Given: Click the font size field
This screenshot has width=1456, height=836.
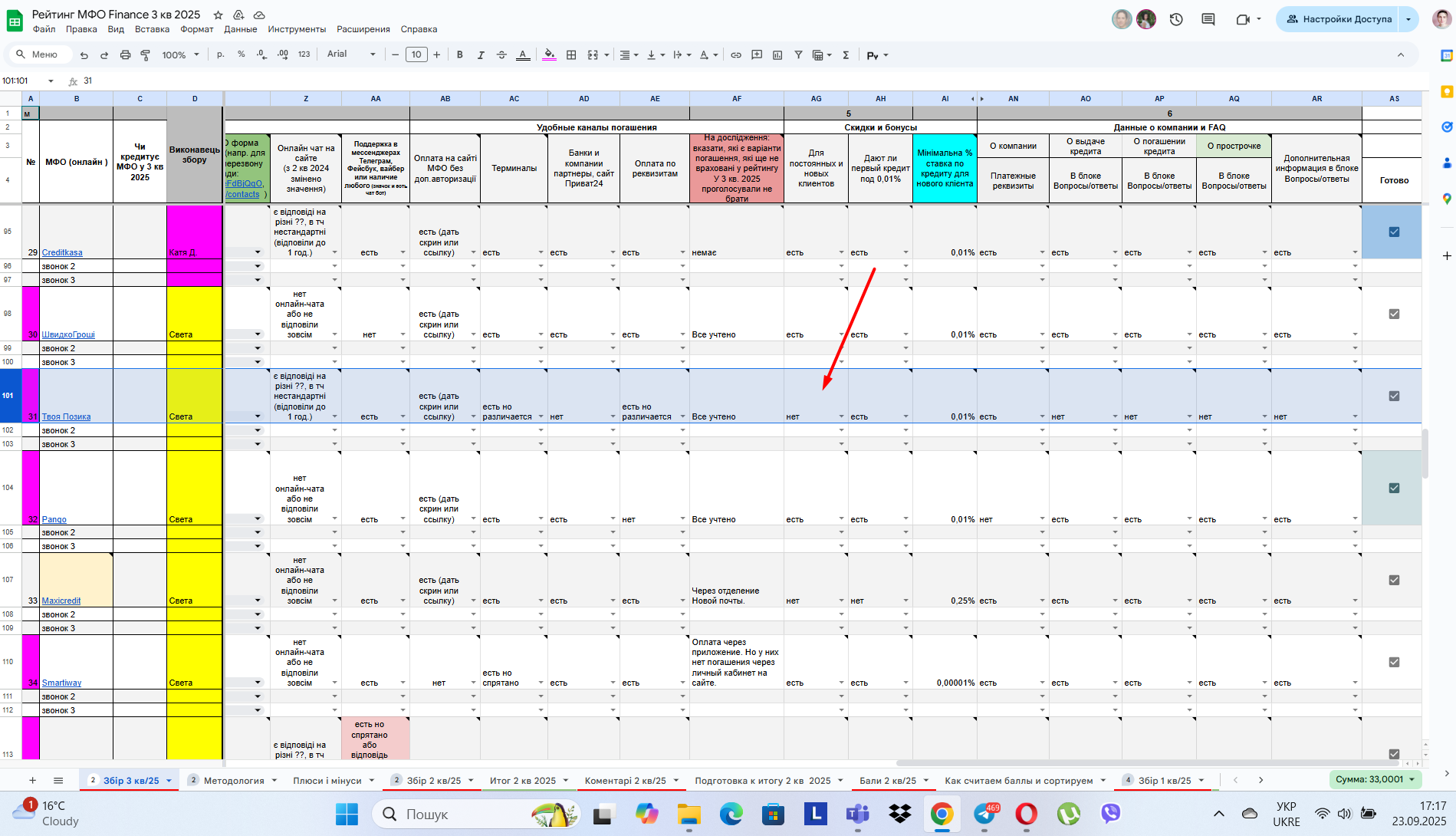Looking at the screenshot, I should click(x=416, y=54).
